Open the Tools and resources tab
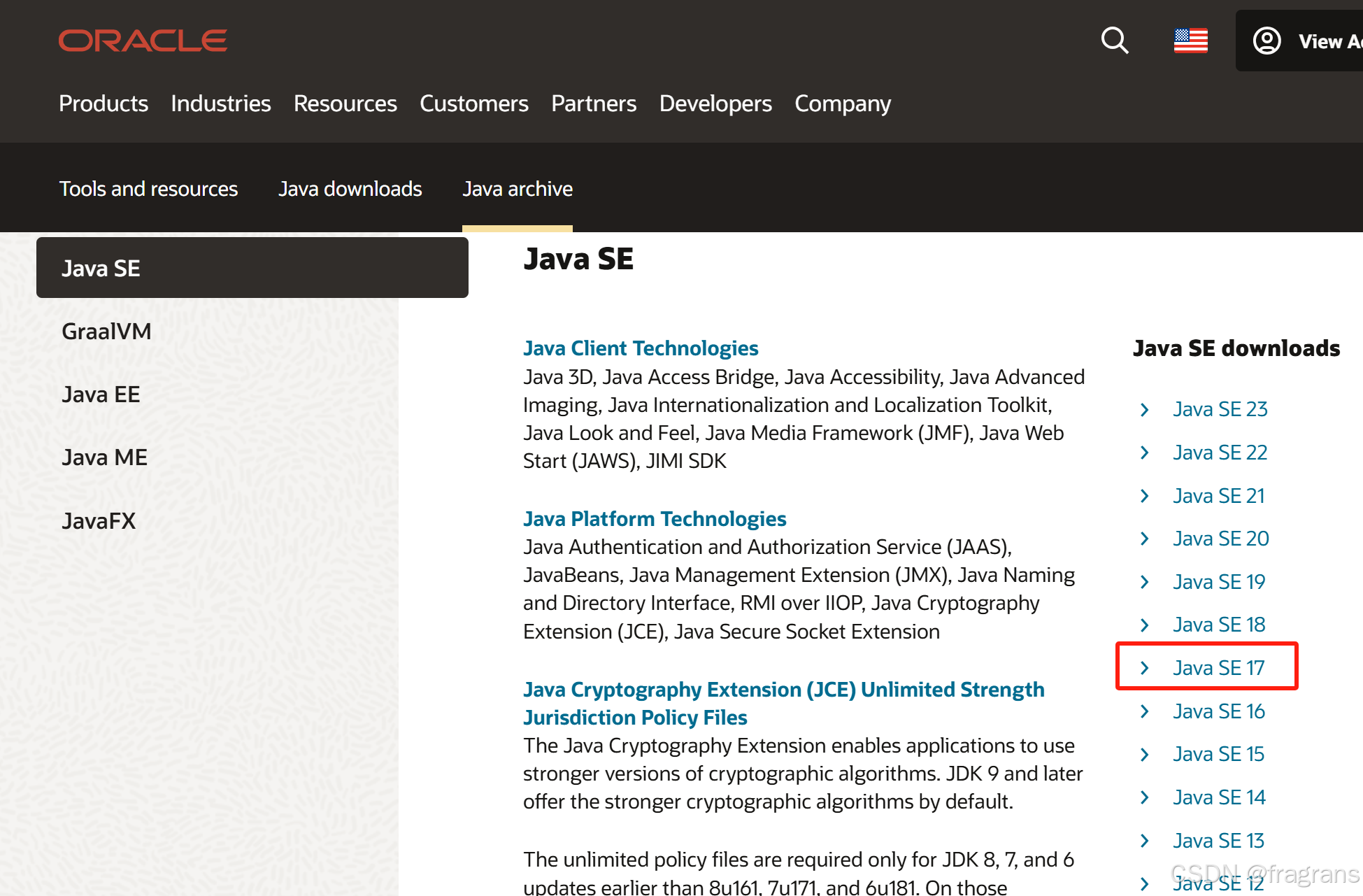Image resolution: width=1363 pixels, height=896 pixels. point(148,189)
